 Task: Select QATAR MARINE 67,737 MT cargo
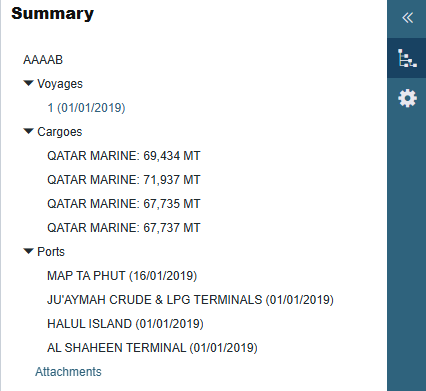tap(124, 228)
